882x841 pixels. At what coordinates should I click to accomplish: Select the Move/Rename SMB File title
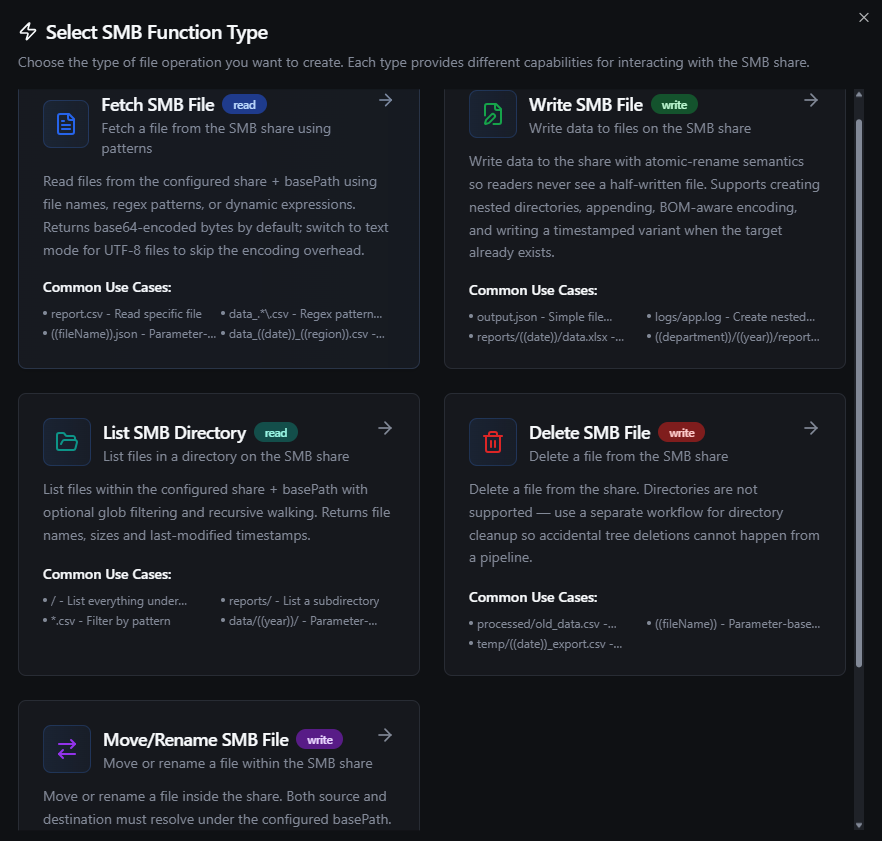pyautogui.click(x=196, y=740)
